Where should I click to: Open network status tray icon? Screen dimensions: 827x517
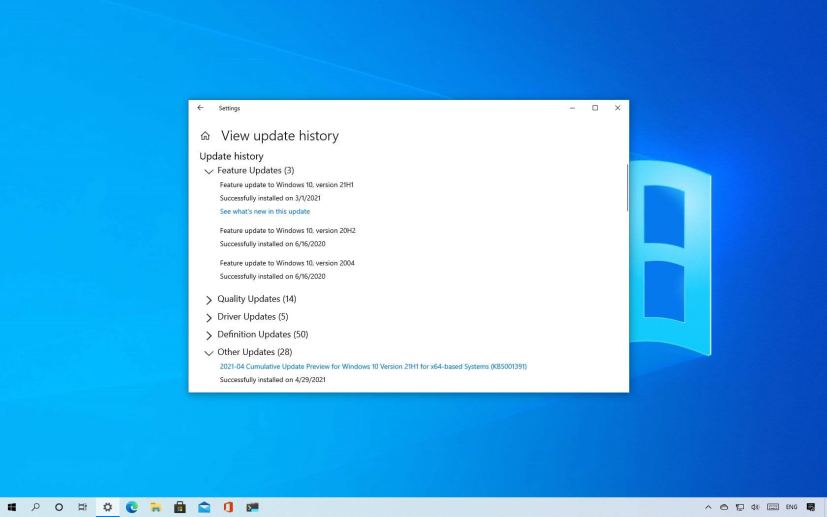(740, 507)
